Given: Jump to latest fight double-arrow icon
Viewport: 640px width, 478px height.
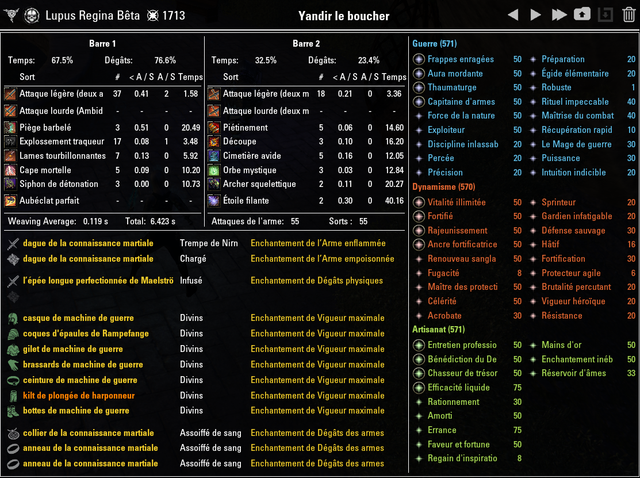Looking at the screenshot, I should (x=559, y=15).
